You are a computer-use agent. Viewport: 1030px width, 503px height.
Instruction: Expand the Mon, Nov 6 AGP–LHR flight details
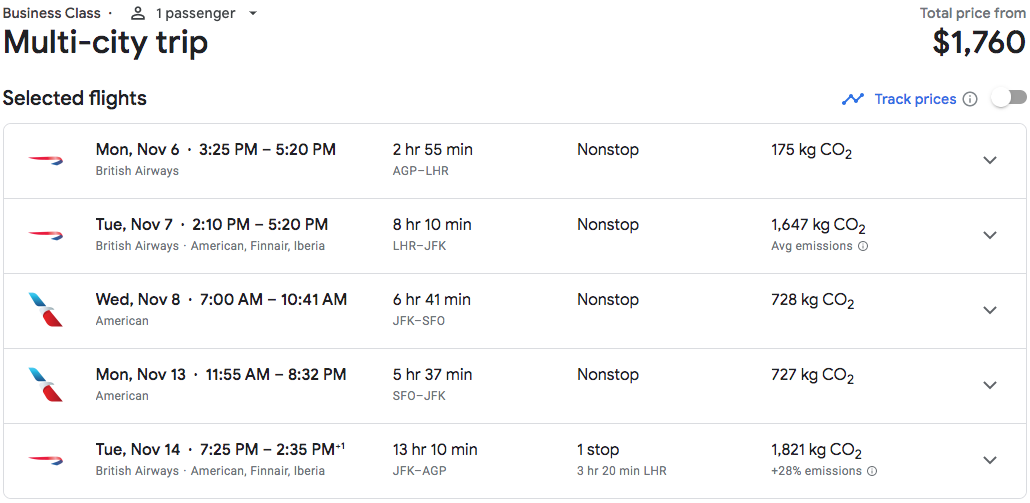click(990, 160)
